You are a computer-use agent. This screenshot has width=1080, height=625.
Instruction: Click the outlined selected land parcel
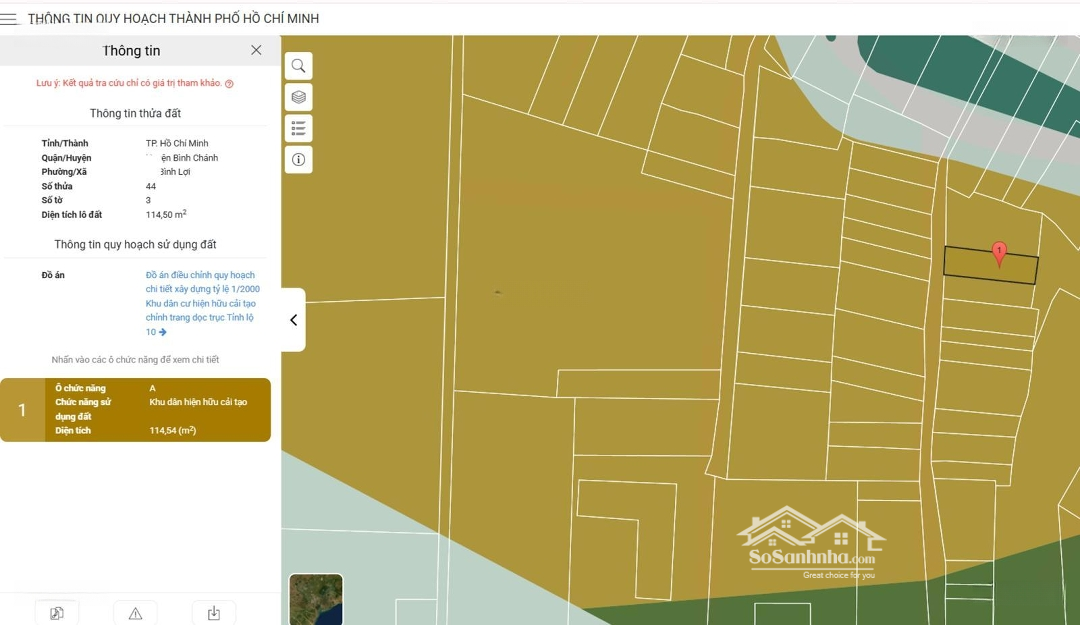pyautogui.click(x=970, y=265)
